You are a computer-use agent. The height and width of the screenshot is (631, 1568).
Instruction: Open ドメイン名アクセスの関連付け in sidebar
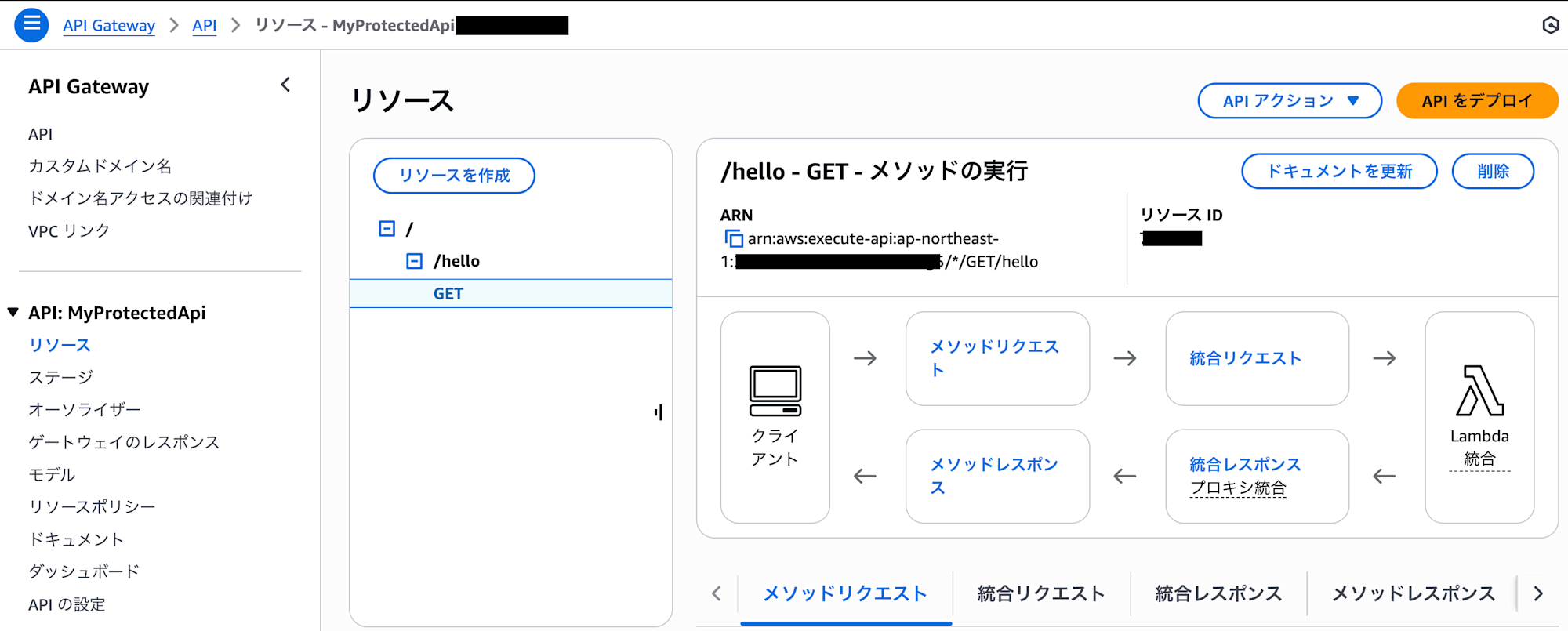(140, 198)
